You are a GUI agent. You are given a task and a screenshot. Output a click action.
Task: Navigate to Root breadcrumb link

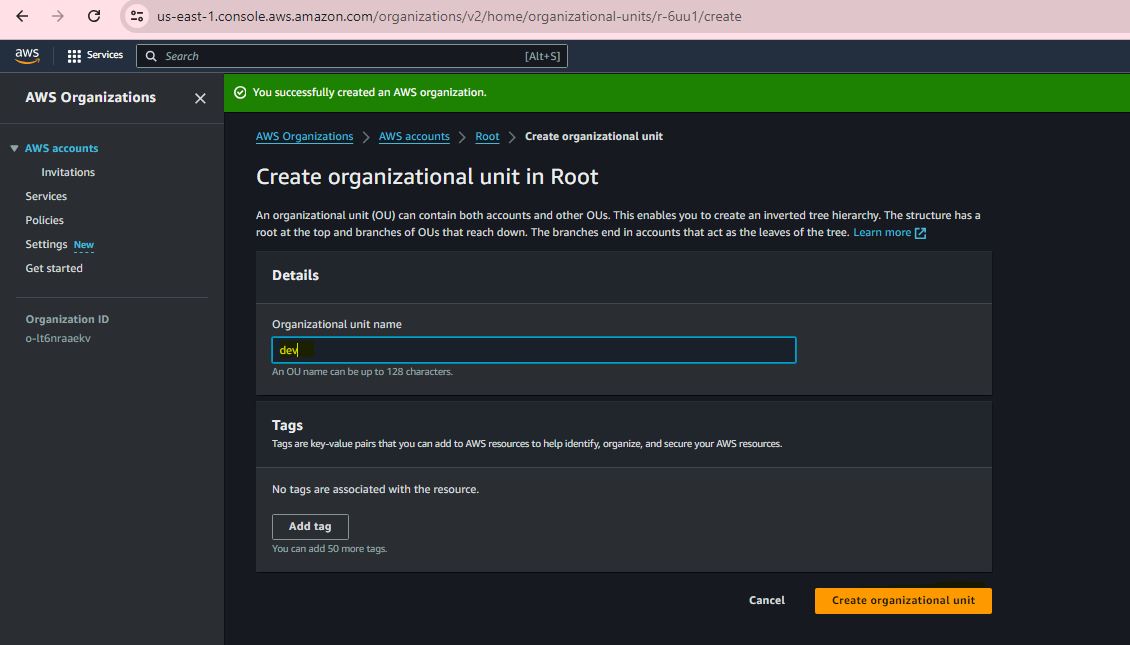[487, 136]
